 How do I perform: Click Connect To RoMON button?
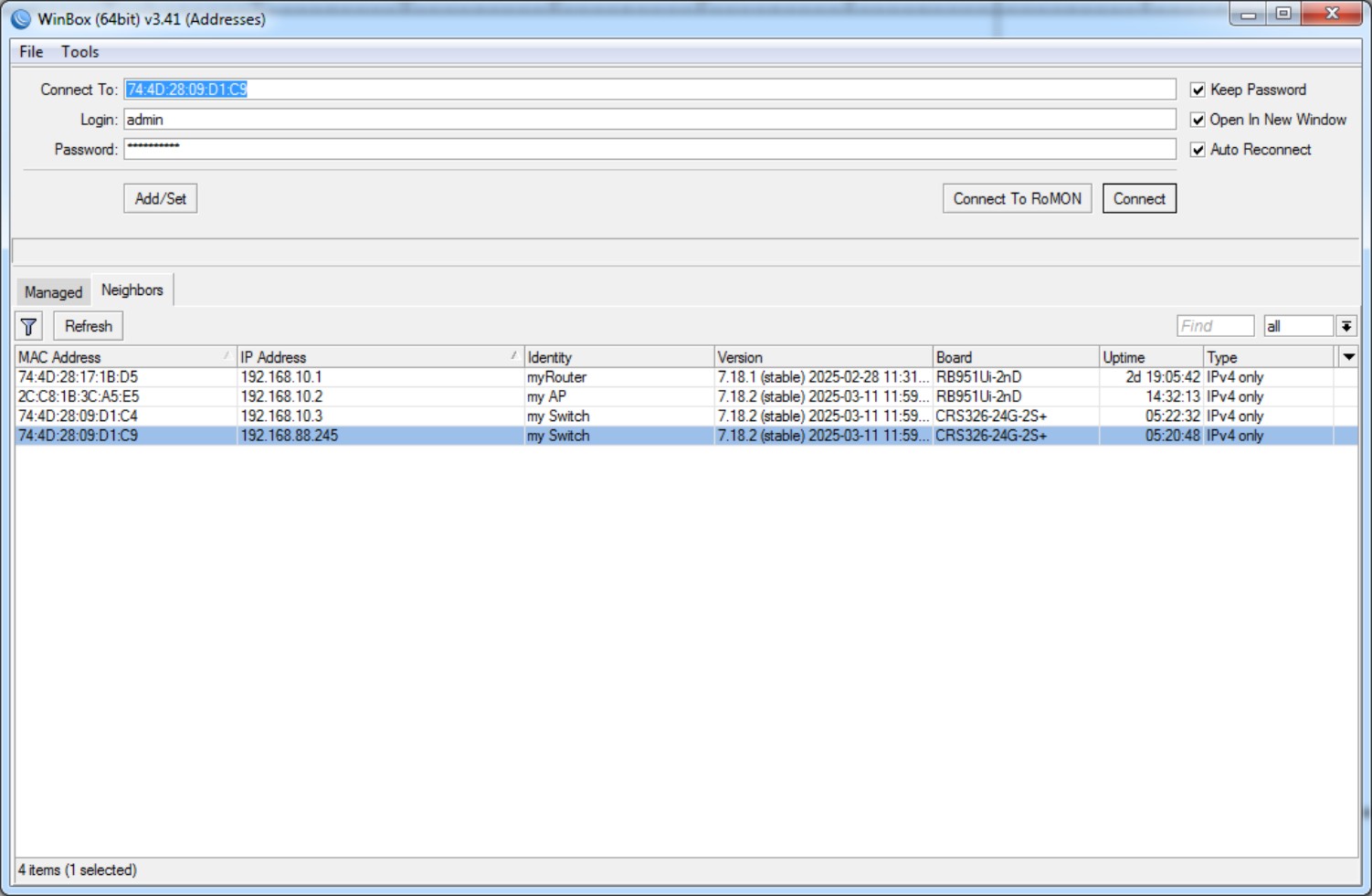pyautogui.click(x=1018, y=198)
